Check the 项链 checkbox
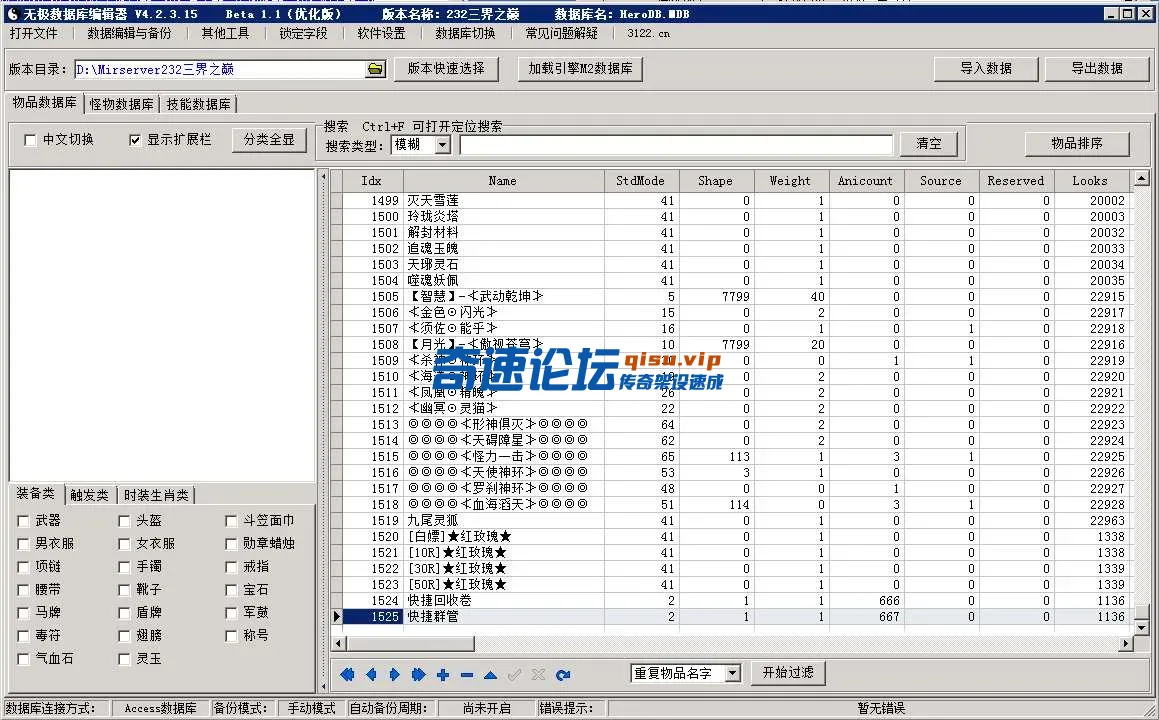Image resolution: width=1159 pixels, height=720 pixels. 23,567
